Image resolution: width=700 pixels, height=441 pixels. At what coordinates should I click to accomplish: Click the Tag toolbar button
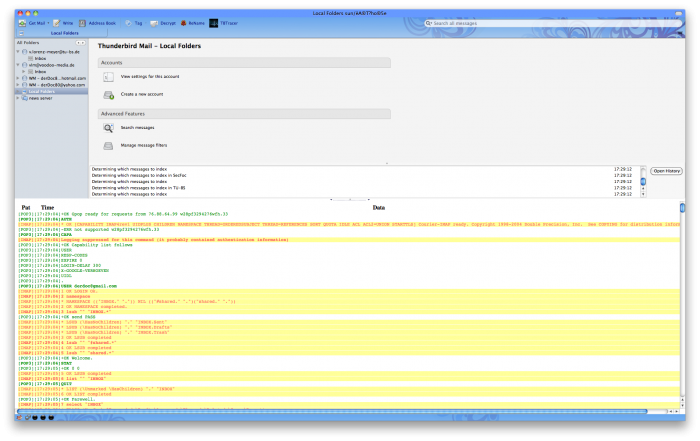[x=134, y=23]
